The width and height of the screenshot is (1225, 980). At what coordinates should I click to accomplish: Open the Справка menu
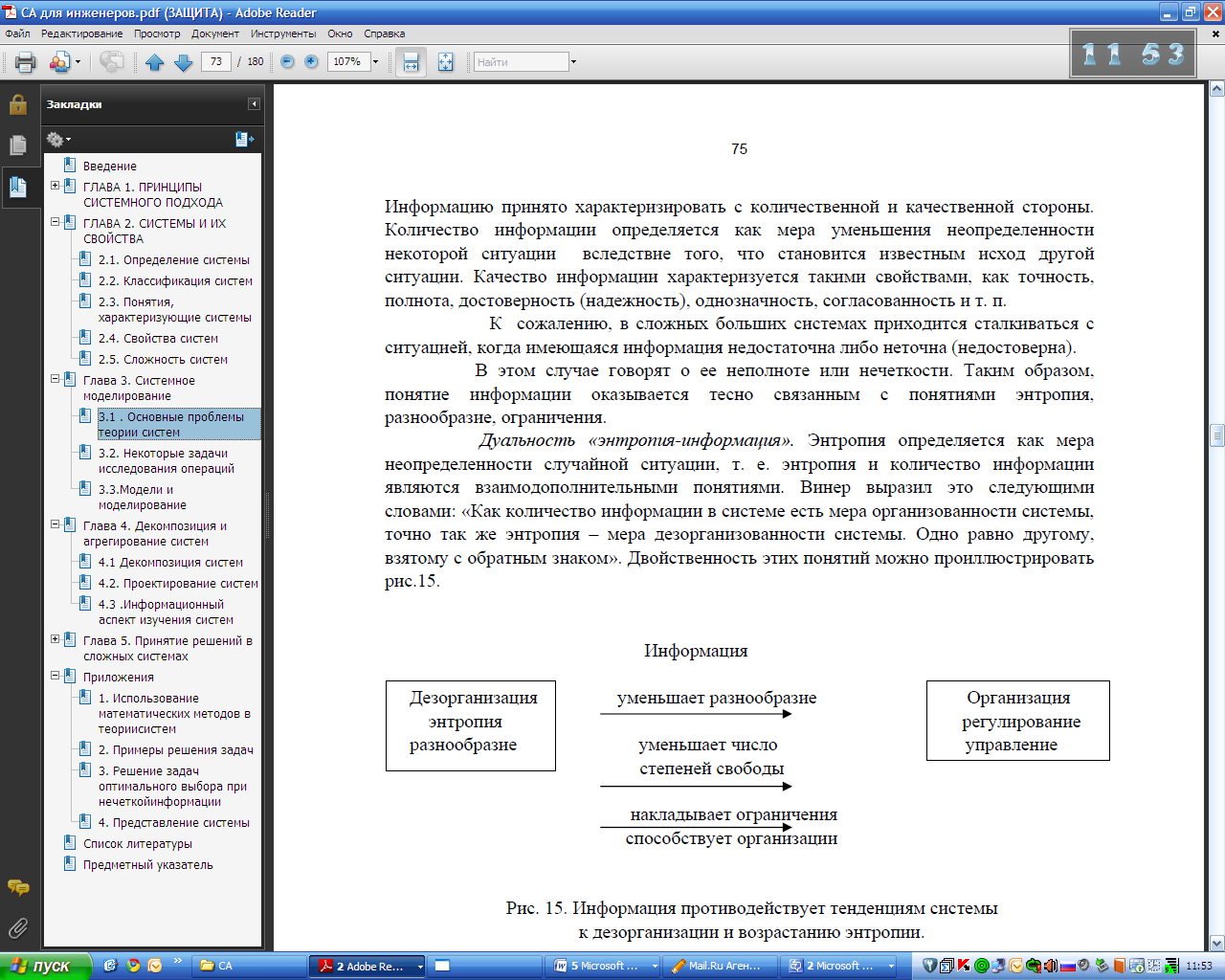(x=384, y=33)
